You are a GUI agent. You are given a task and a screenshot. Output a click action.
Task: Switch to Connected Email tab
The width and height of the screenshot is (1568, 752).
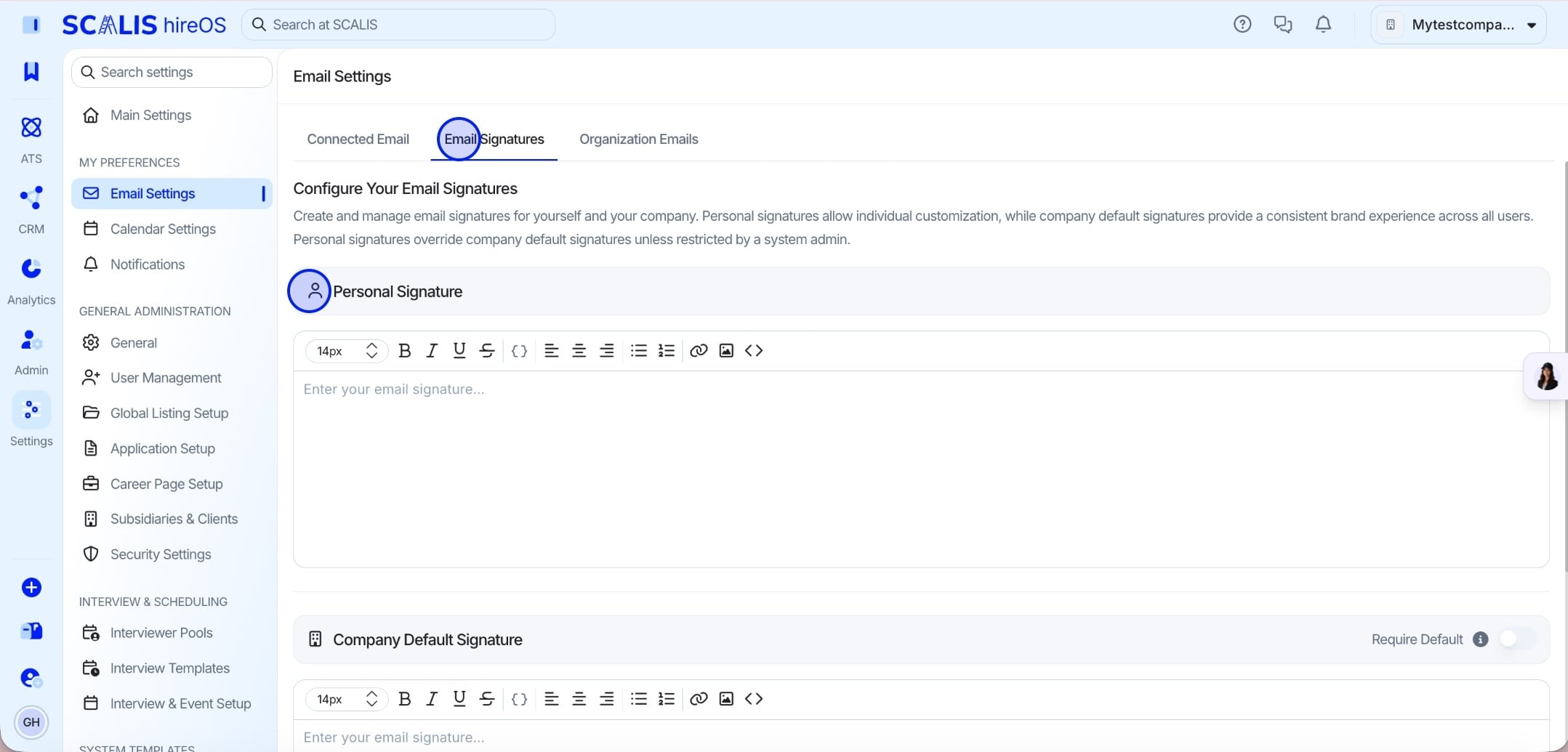pos(358,139)
